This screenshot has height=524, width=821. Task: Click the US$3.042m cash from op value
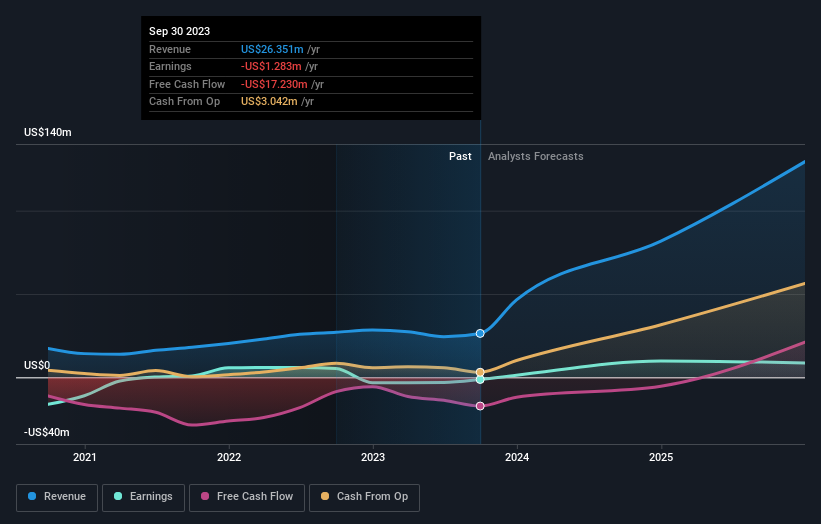[x=269, y=102]
